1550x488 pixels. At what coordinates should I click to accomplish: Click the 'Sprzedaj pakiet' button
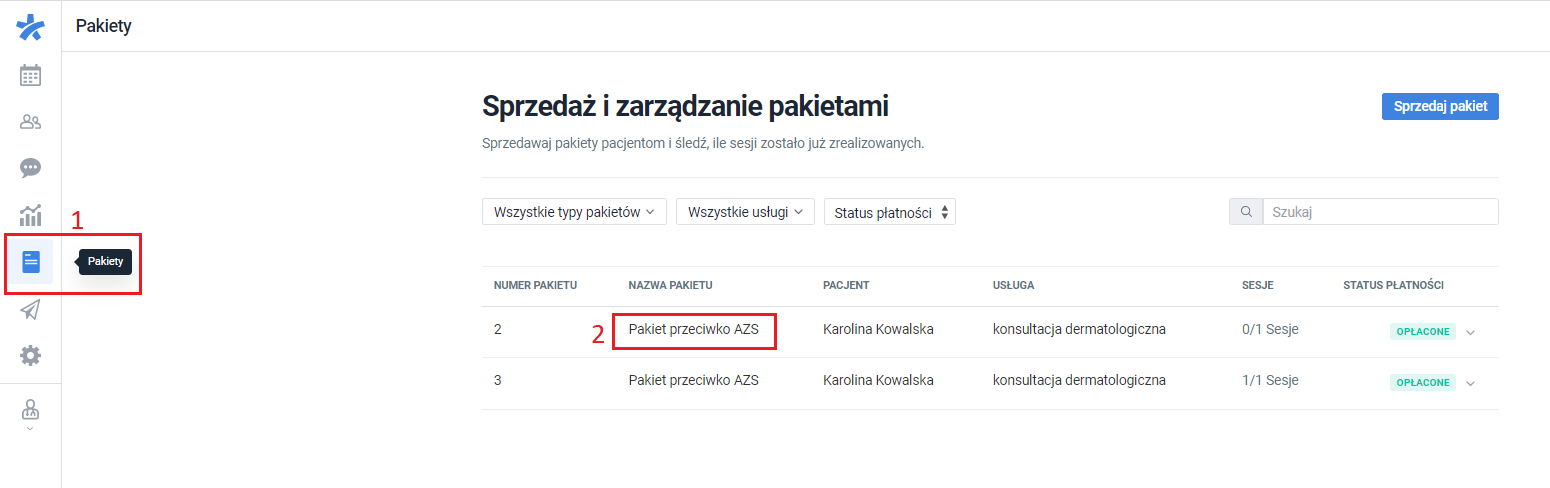(1439, 106)
